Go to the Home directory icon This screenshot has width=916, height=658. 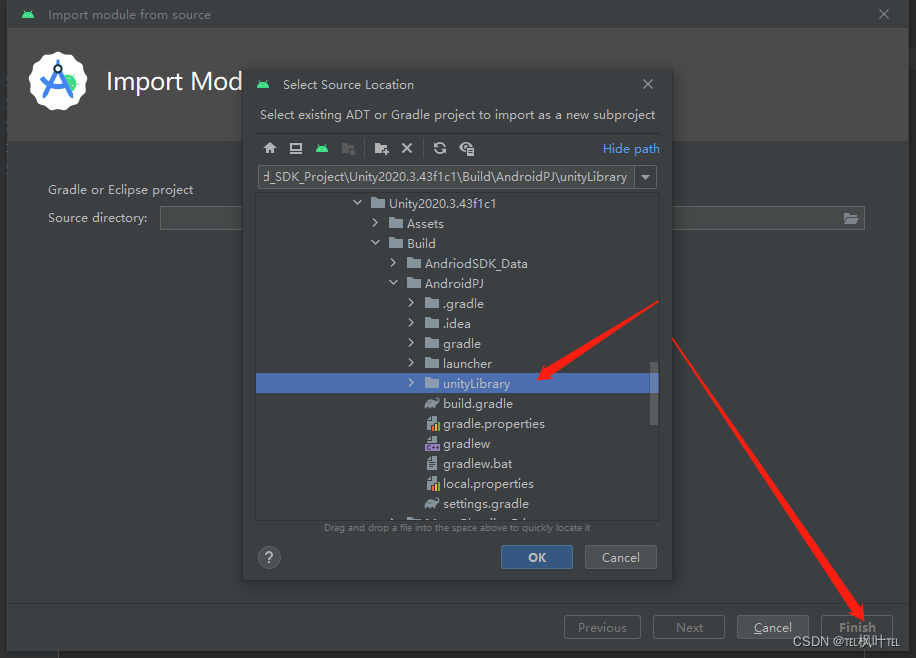pos(269,148)
